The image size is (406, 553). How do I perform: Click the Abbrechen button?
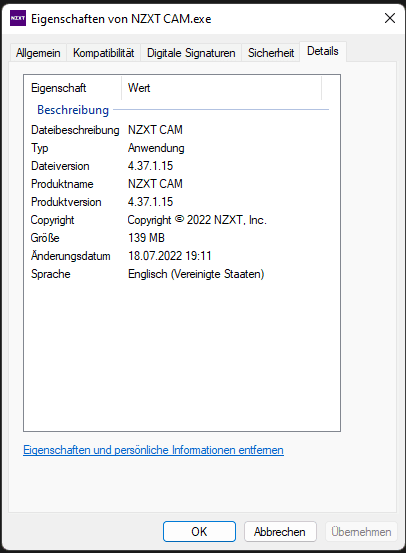(280, 531)
